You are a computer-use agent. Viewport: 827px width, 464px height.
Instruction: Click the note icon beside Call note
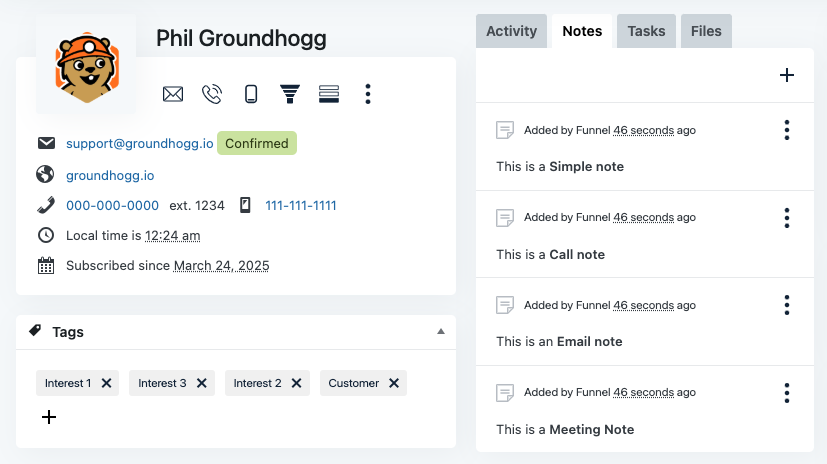coord(505,218)
